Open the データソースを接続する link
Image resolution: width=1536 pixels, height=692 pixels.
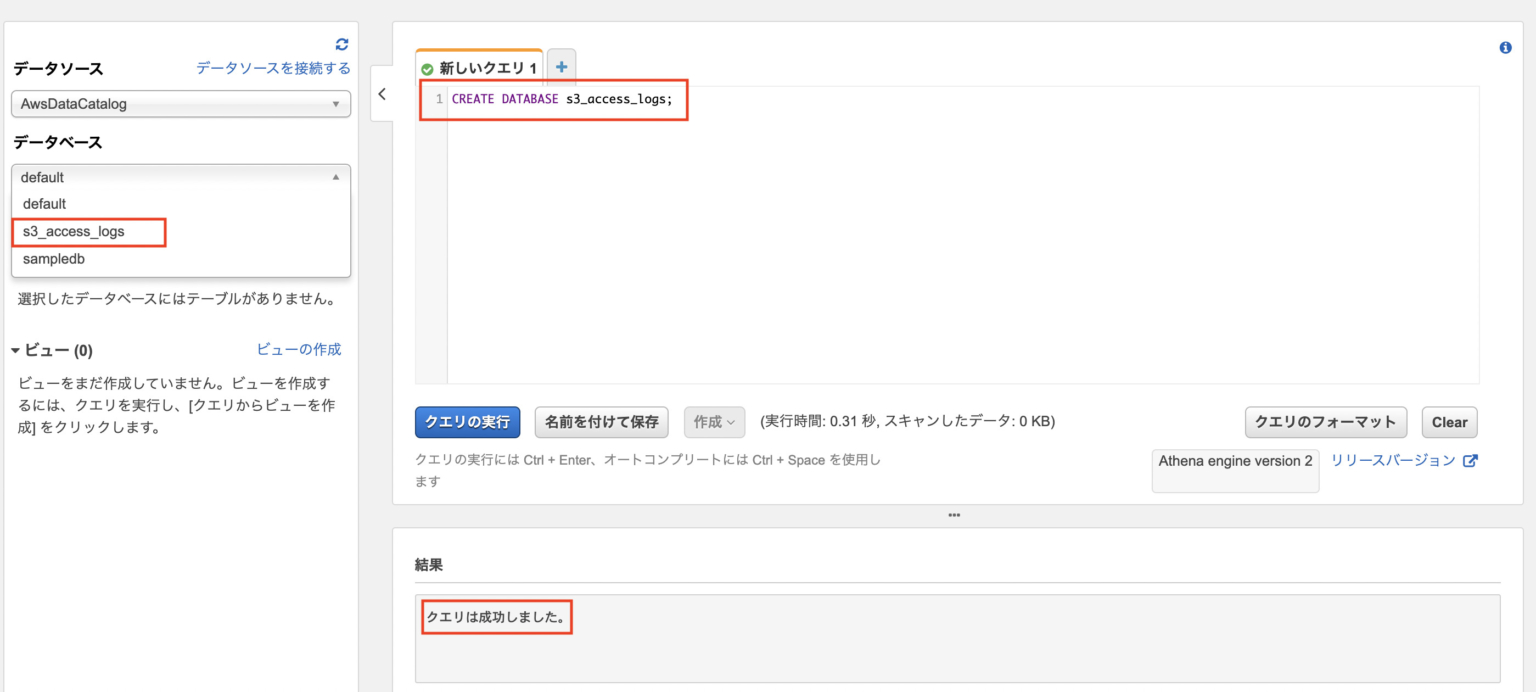pos(273,68)
